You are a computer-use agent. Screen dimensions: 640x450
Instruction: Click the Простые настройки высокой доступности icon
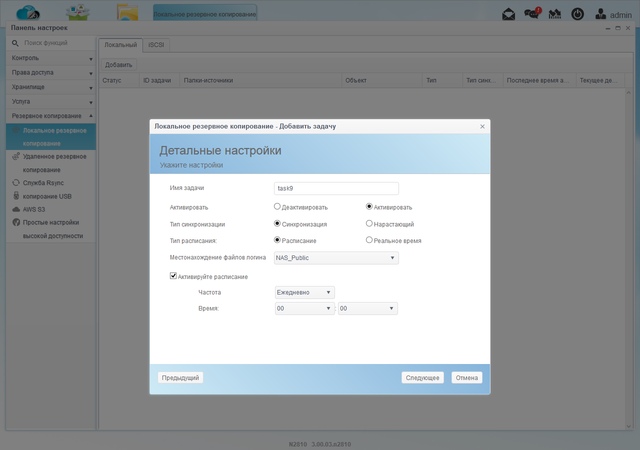(x=16, y=222)
